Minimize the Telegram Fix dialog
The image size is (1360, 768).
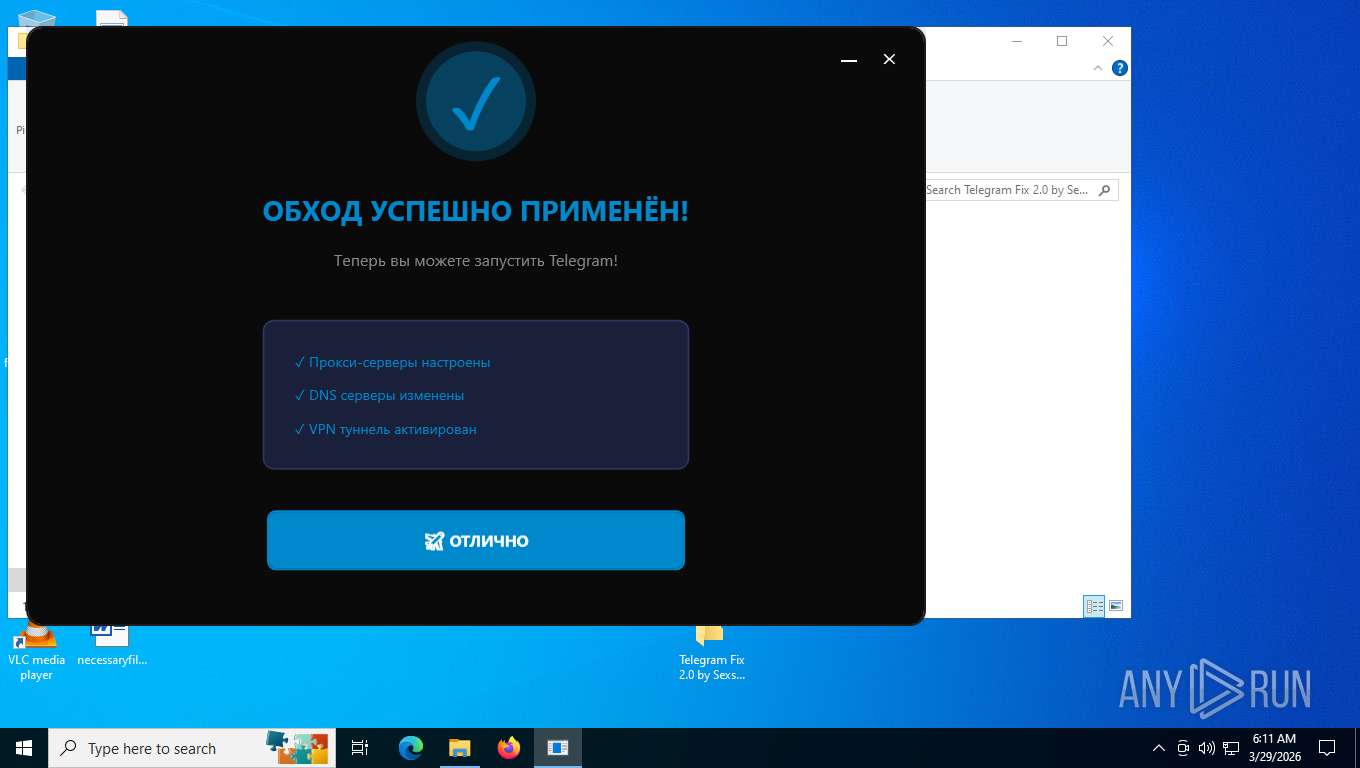pos(849,60)
